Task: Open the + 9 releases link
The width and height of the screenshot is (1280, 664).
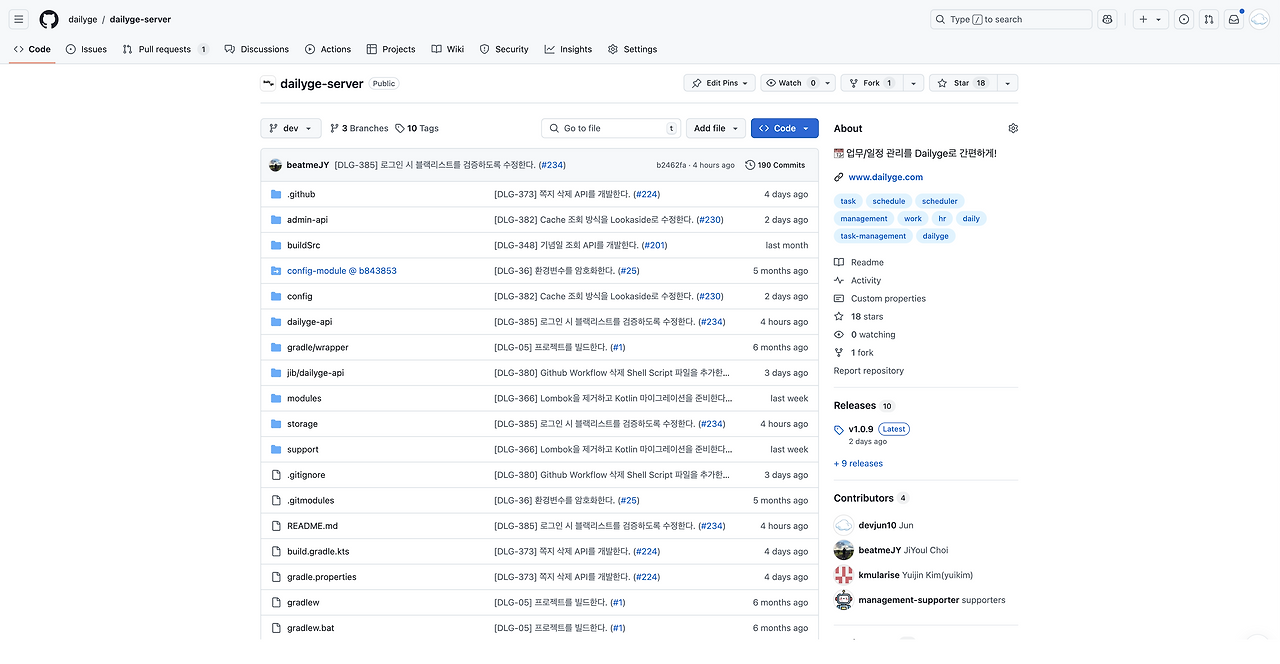Action: [858, 463]
